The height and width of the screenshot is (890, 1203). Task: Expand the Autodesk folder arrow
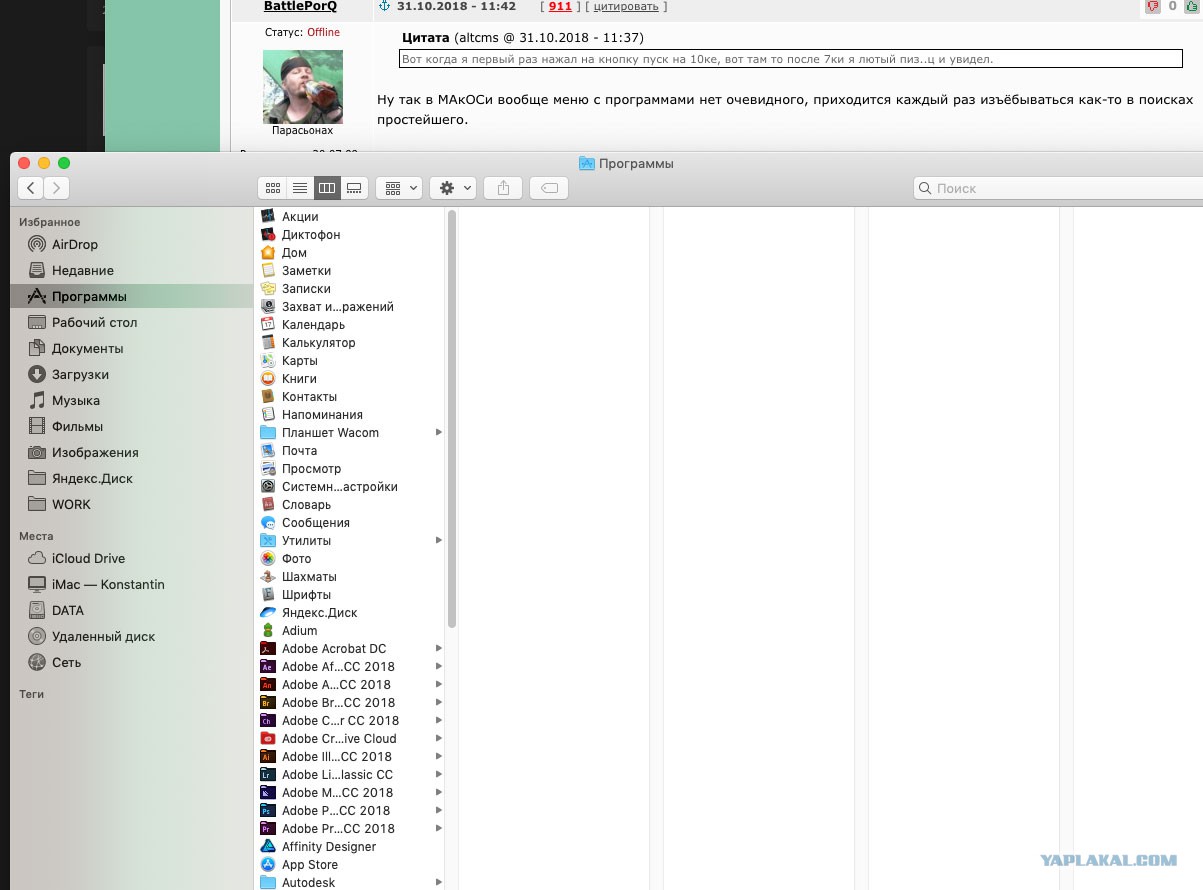click(x=438, y=882)
